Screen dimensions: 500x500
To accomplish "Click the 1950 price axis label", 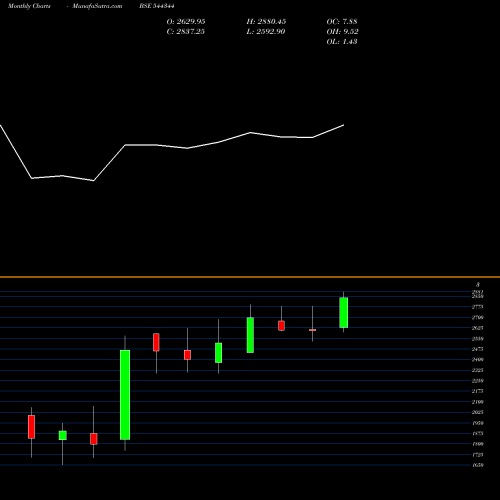I will pyautogui.click(x=478, y=423).
